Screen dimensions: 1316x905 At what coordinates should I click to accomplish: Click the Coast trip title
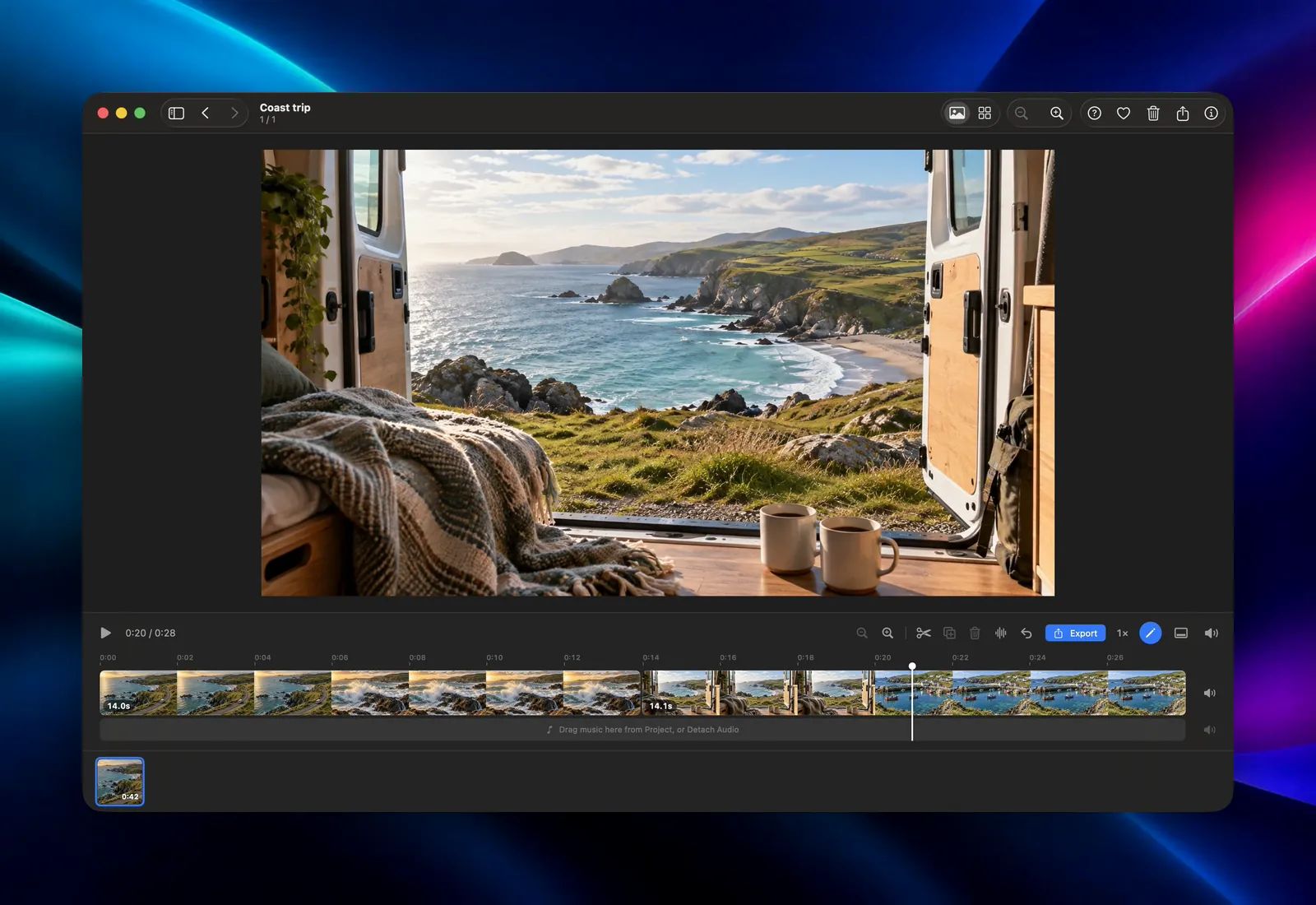pyautogui.click(x=285, y=108)
